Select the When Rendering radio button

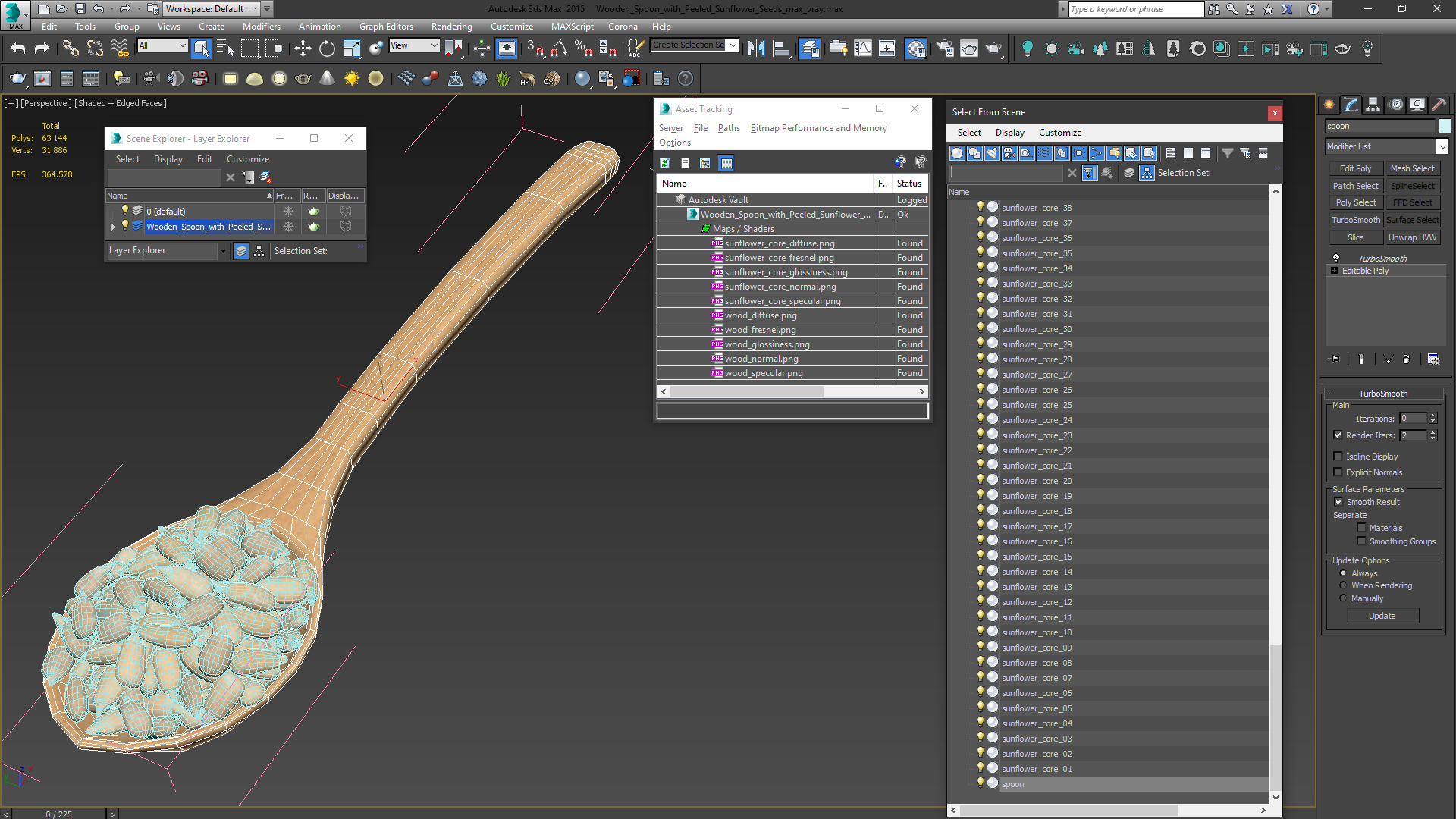pos(1343,585)
